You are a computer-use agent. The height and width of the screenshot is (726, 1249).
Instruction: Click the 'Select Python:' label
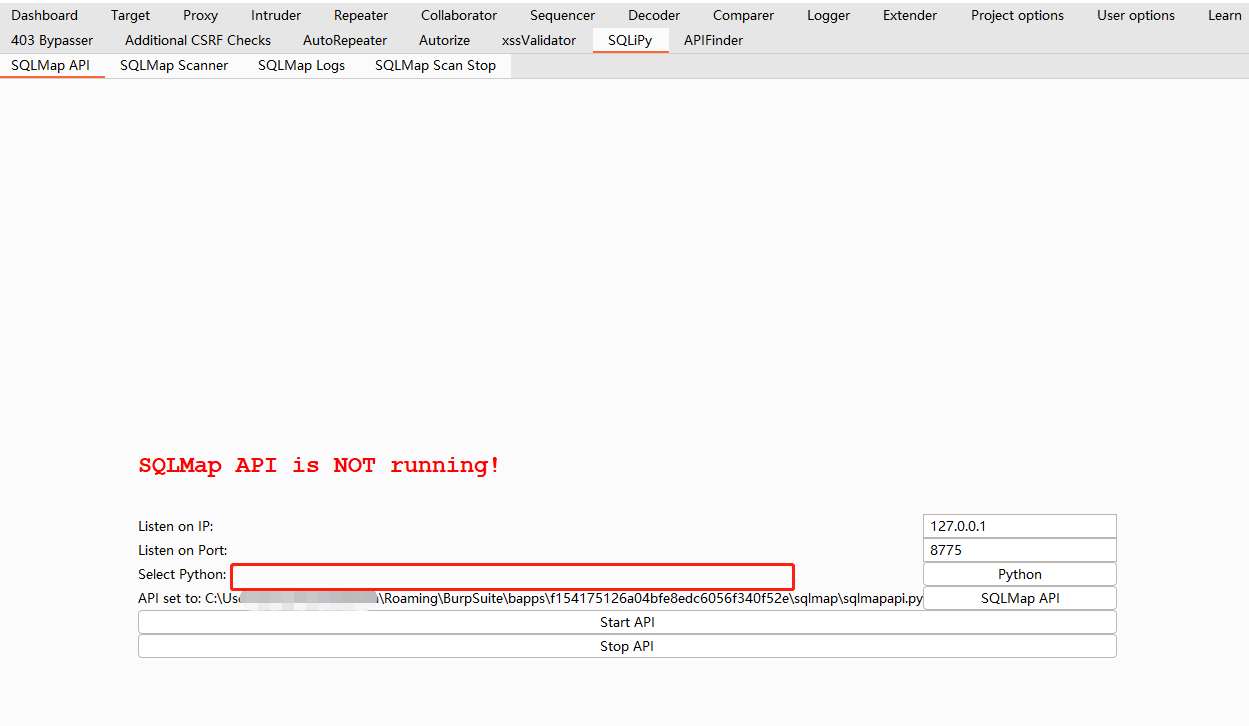(x=182, y=574)
